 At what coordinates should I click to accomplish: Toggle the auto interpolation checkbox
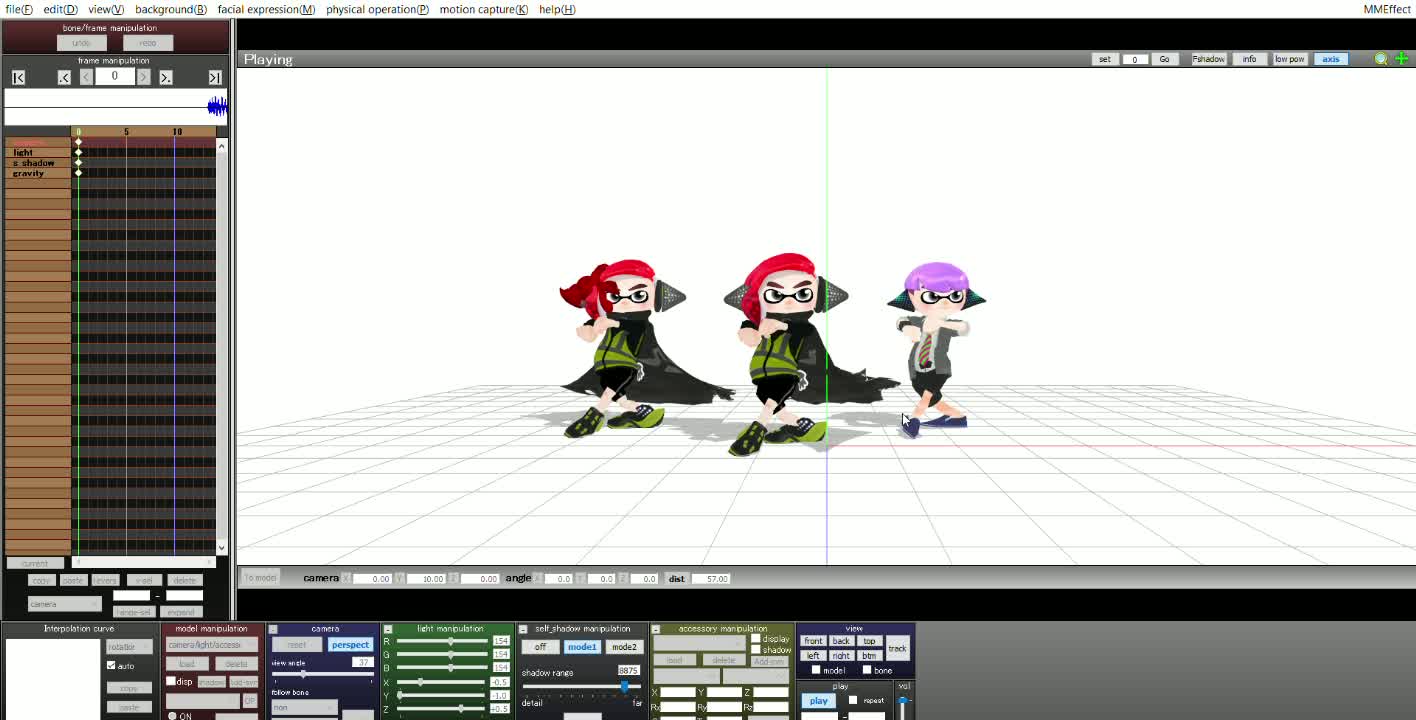pos(111,666)
